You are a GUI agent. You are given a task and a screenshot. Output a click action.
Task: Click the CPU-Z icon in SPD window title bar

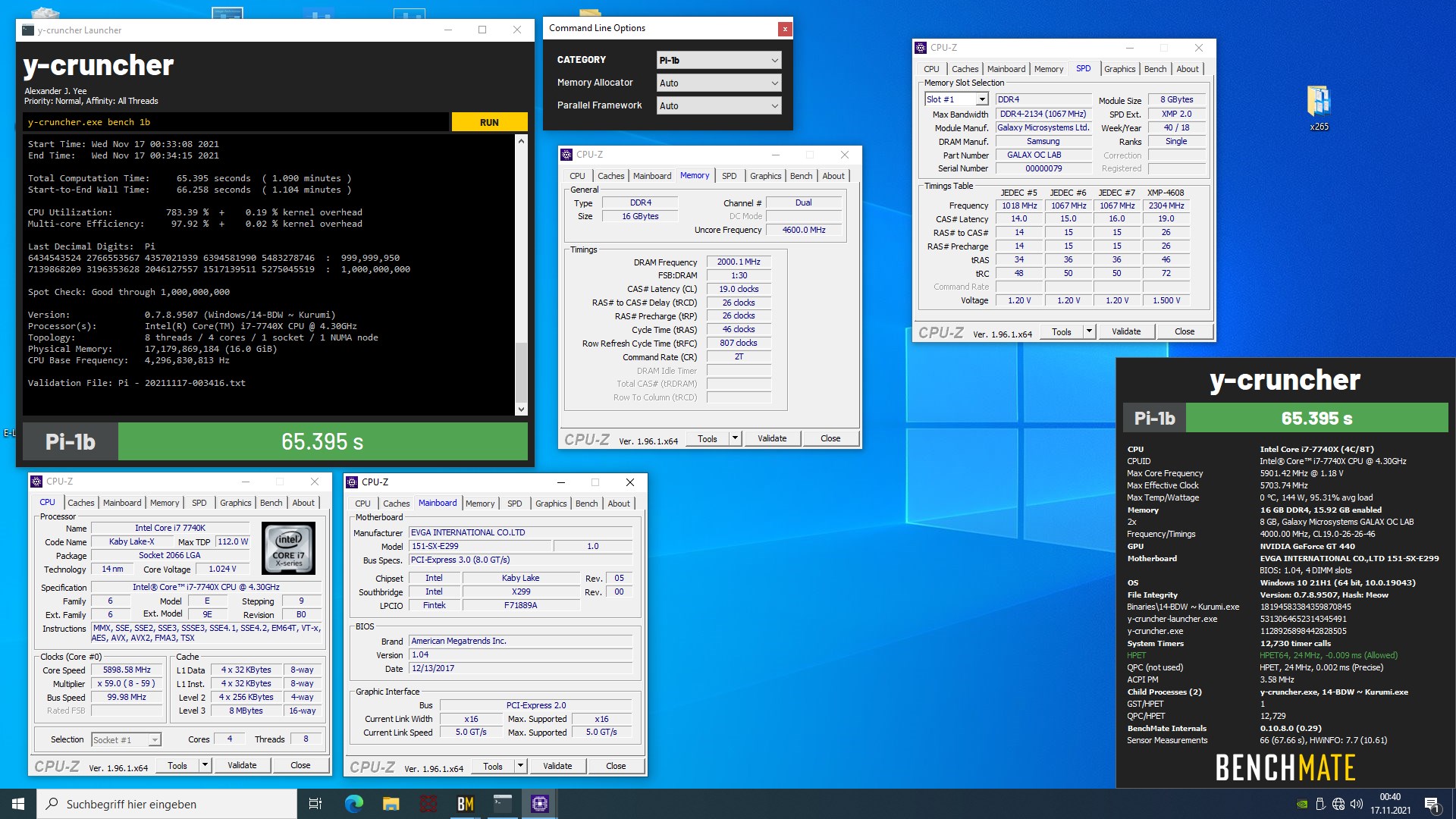point(921,48)
